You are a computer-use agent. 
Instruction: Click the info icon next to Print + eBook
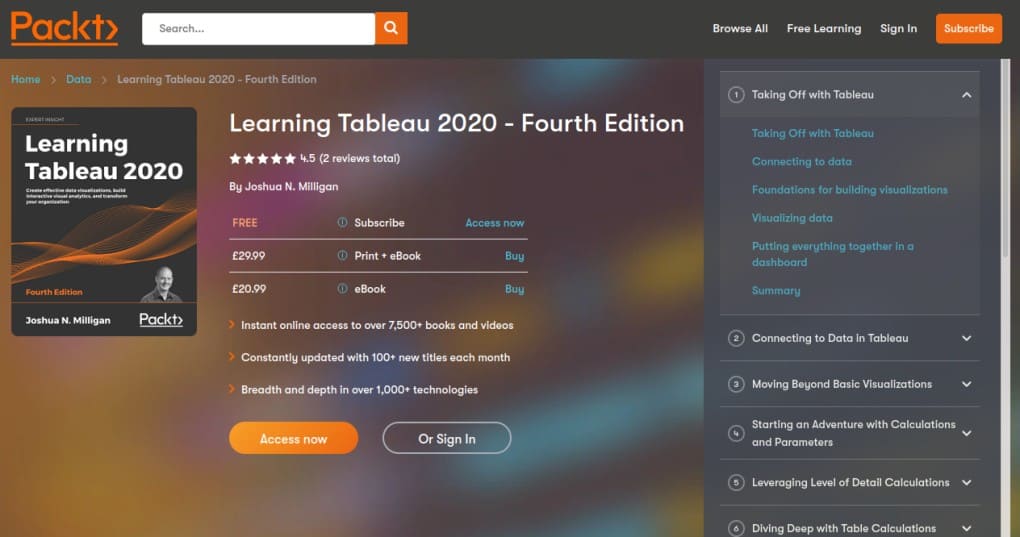[342, 255]
